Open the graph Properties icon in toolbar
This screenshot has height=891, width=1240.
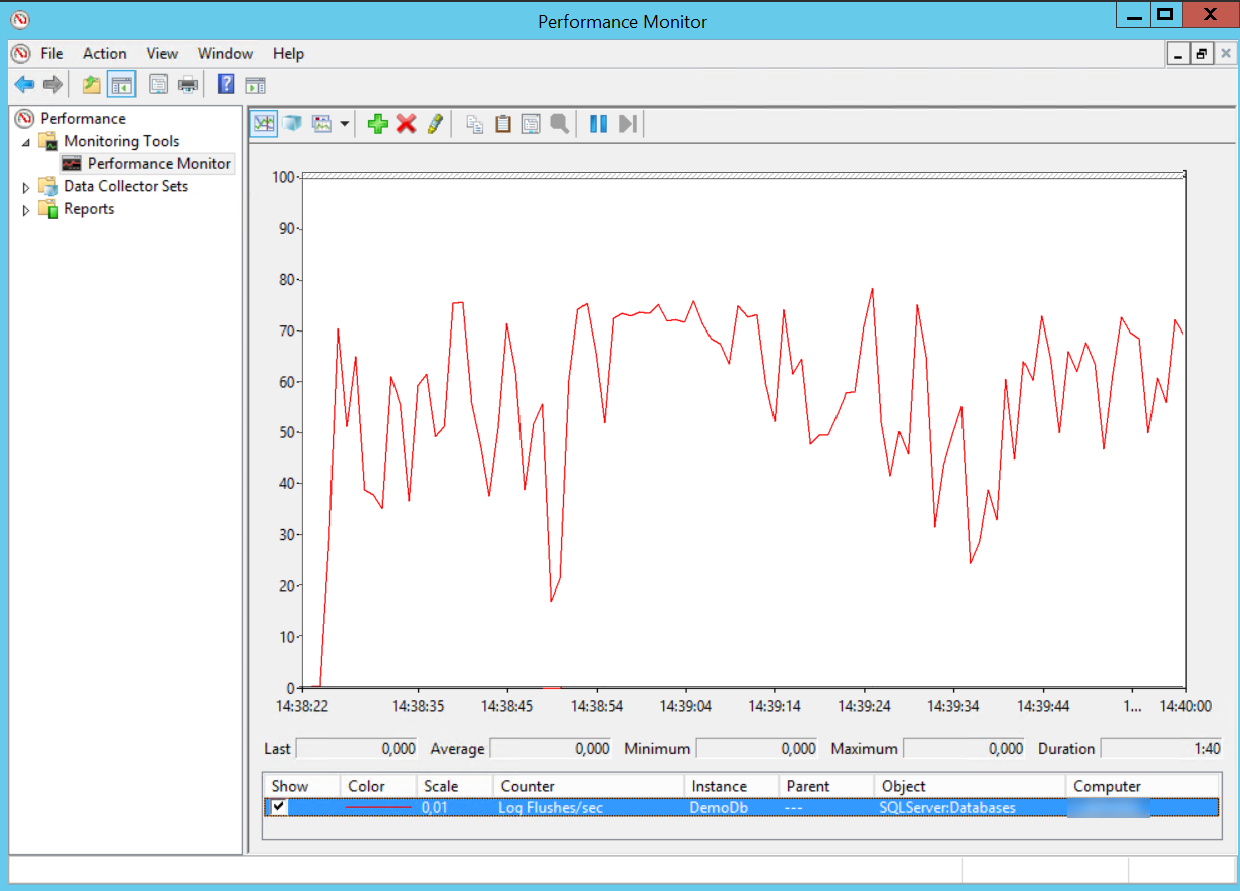click(531, 124)
